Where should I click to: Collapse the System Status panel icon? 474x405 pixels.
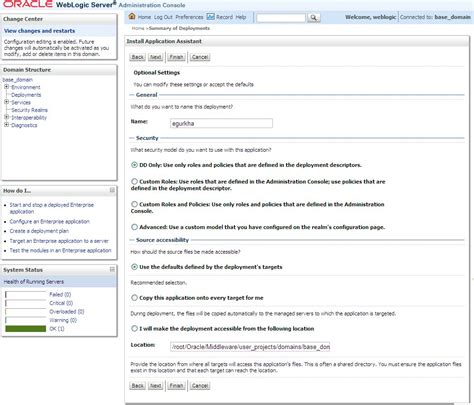tap(112, 269)
